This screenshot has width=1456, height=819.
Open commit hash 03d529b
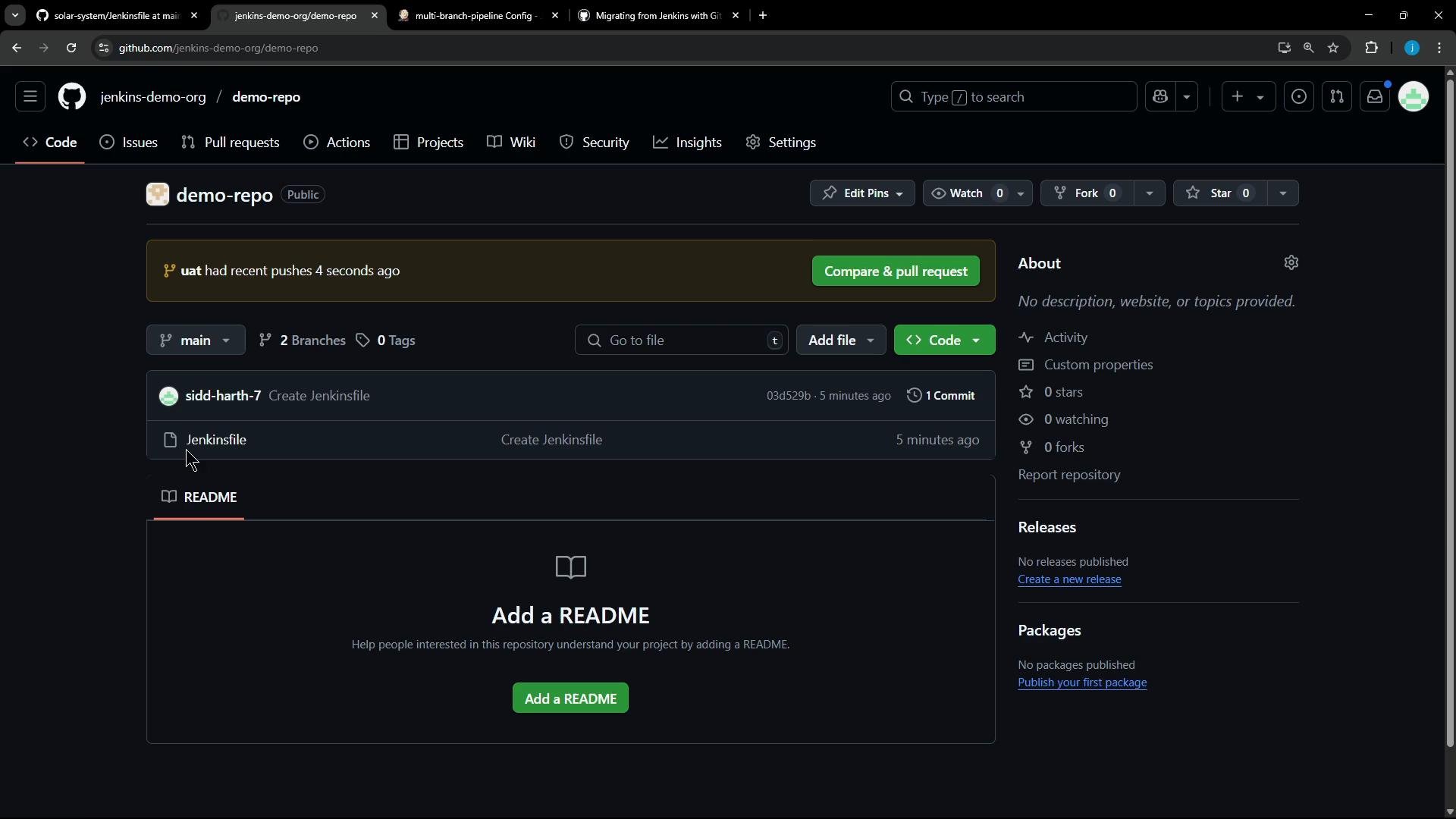[789, 396]
